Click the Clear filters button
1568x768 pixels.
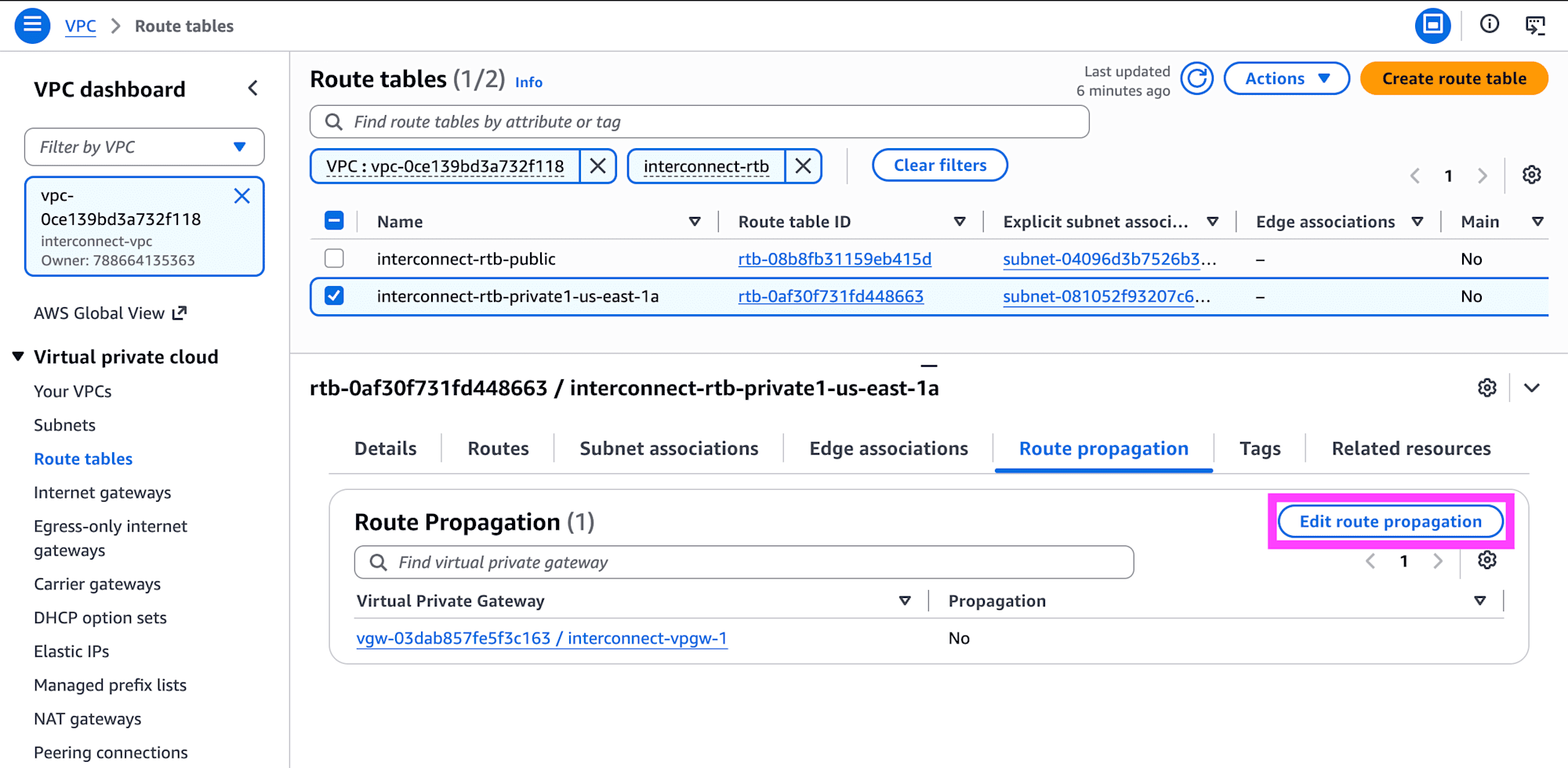click(x=940, y=165)
